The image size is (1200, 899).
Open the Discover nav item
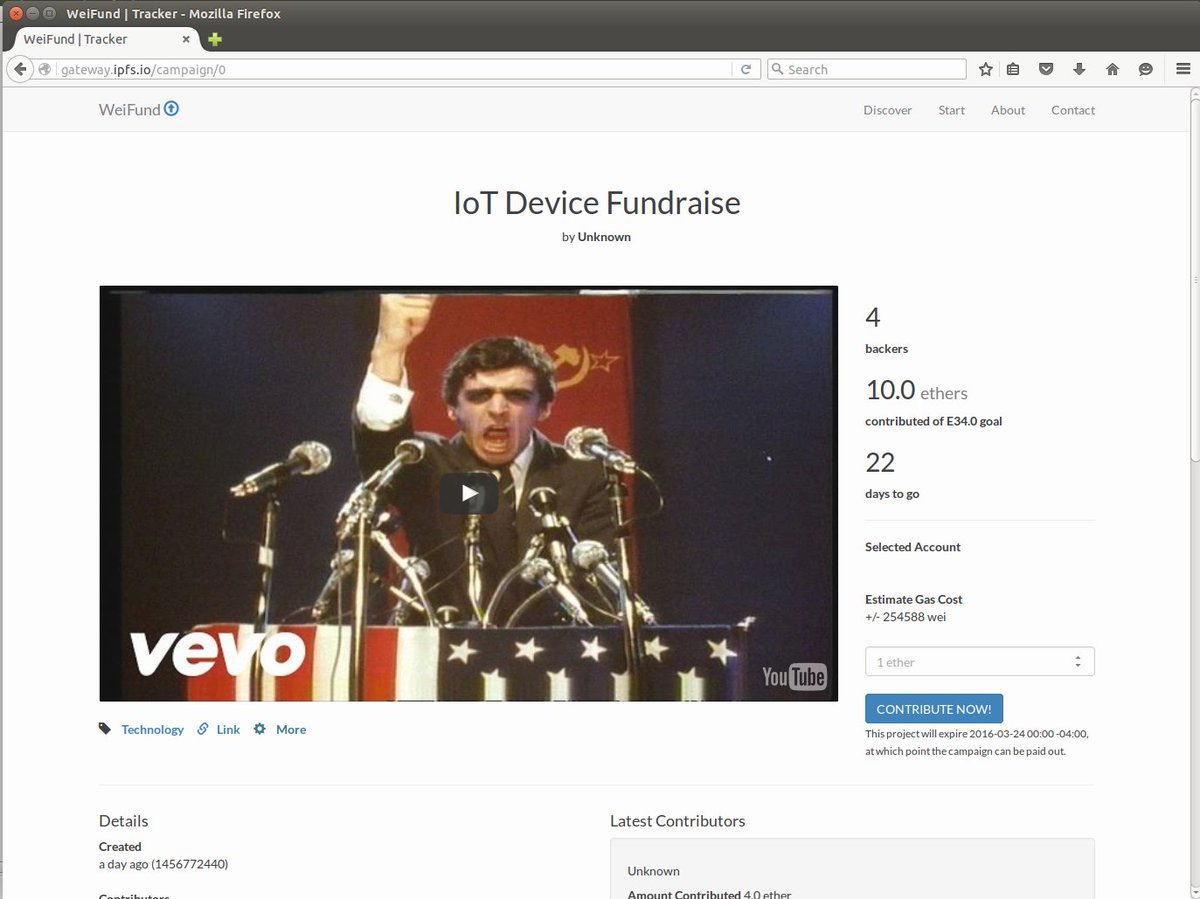point(888,110)
